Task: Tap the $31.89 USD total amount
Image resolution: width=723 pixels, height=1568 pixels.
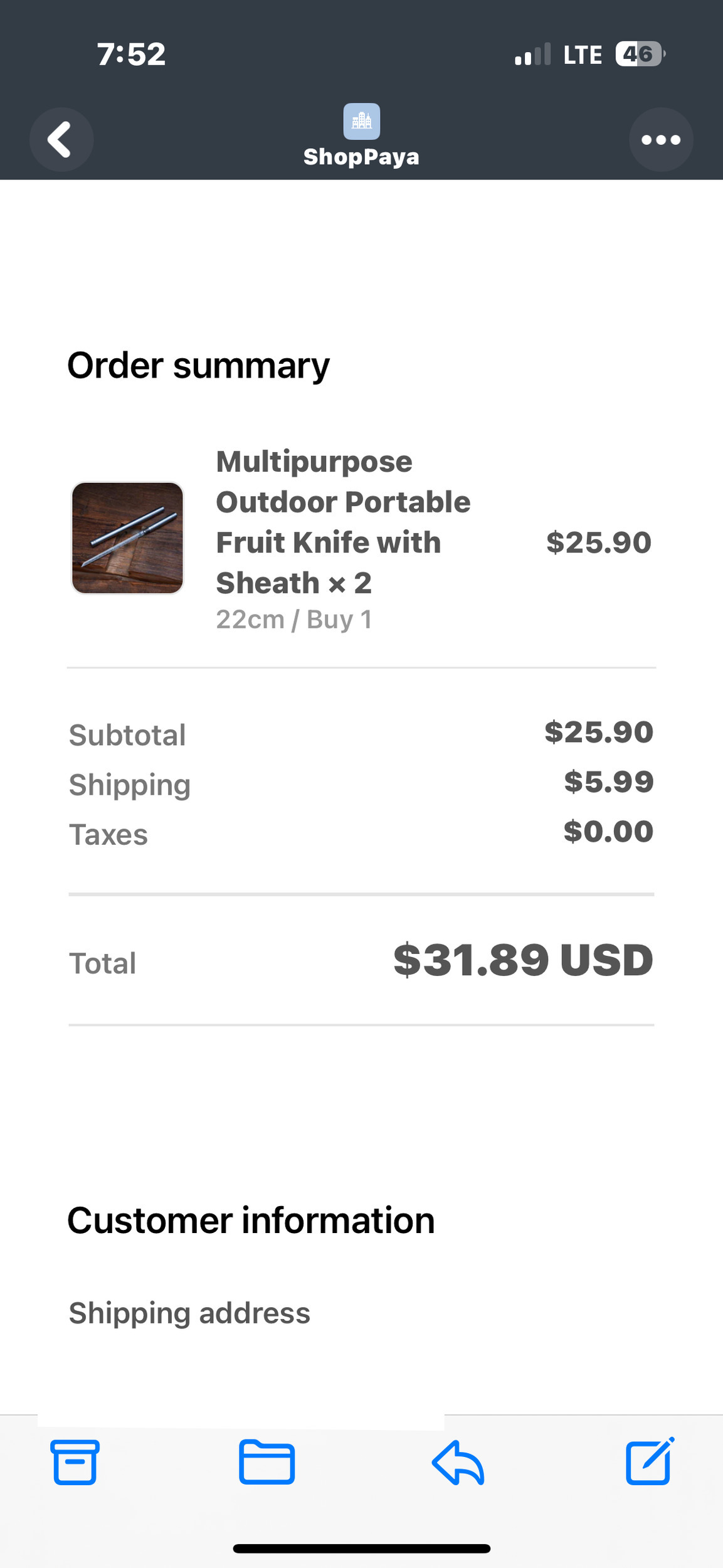Action: point(523,960)
